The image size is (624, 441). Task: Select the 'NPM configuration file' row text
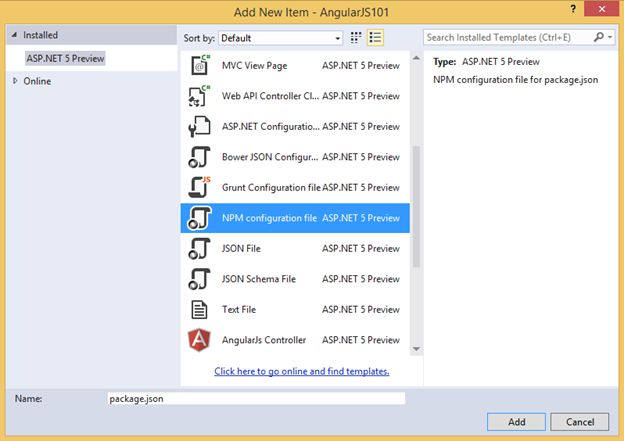point(269,218)
